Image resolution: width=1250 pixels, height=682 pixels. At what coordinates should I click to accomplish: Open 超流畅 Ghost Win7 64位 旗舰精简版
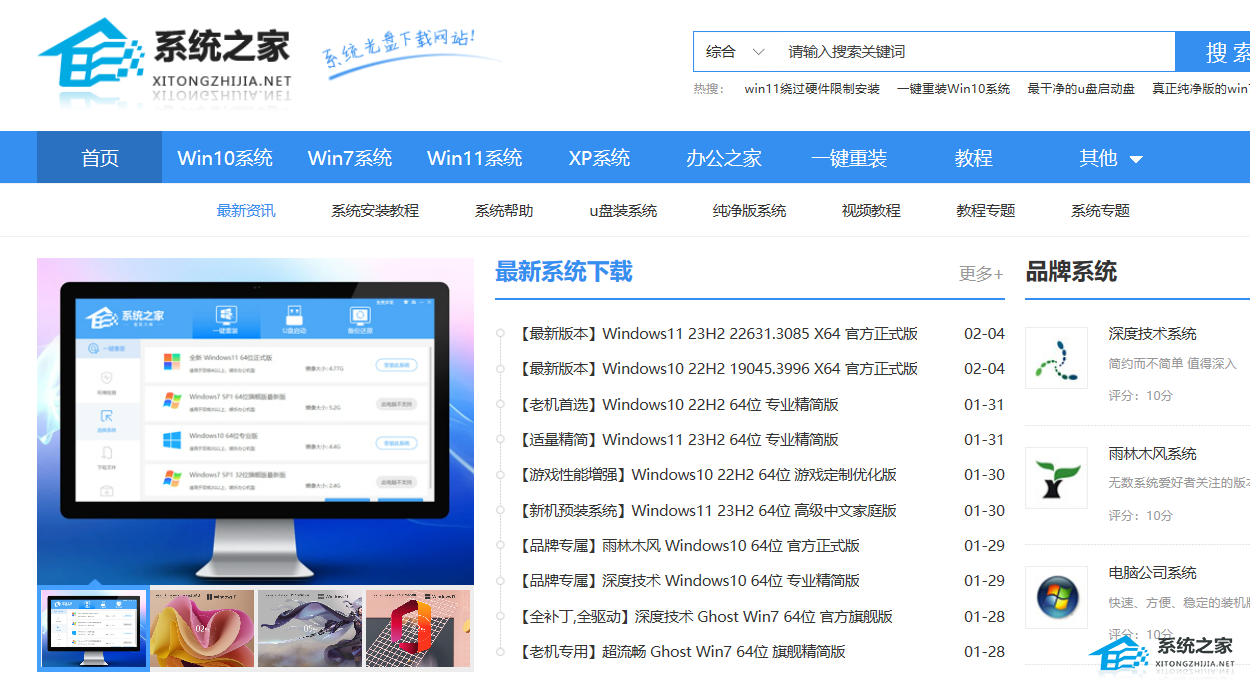coord(682,652)
